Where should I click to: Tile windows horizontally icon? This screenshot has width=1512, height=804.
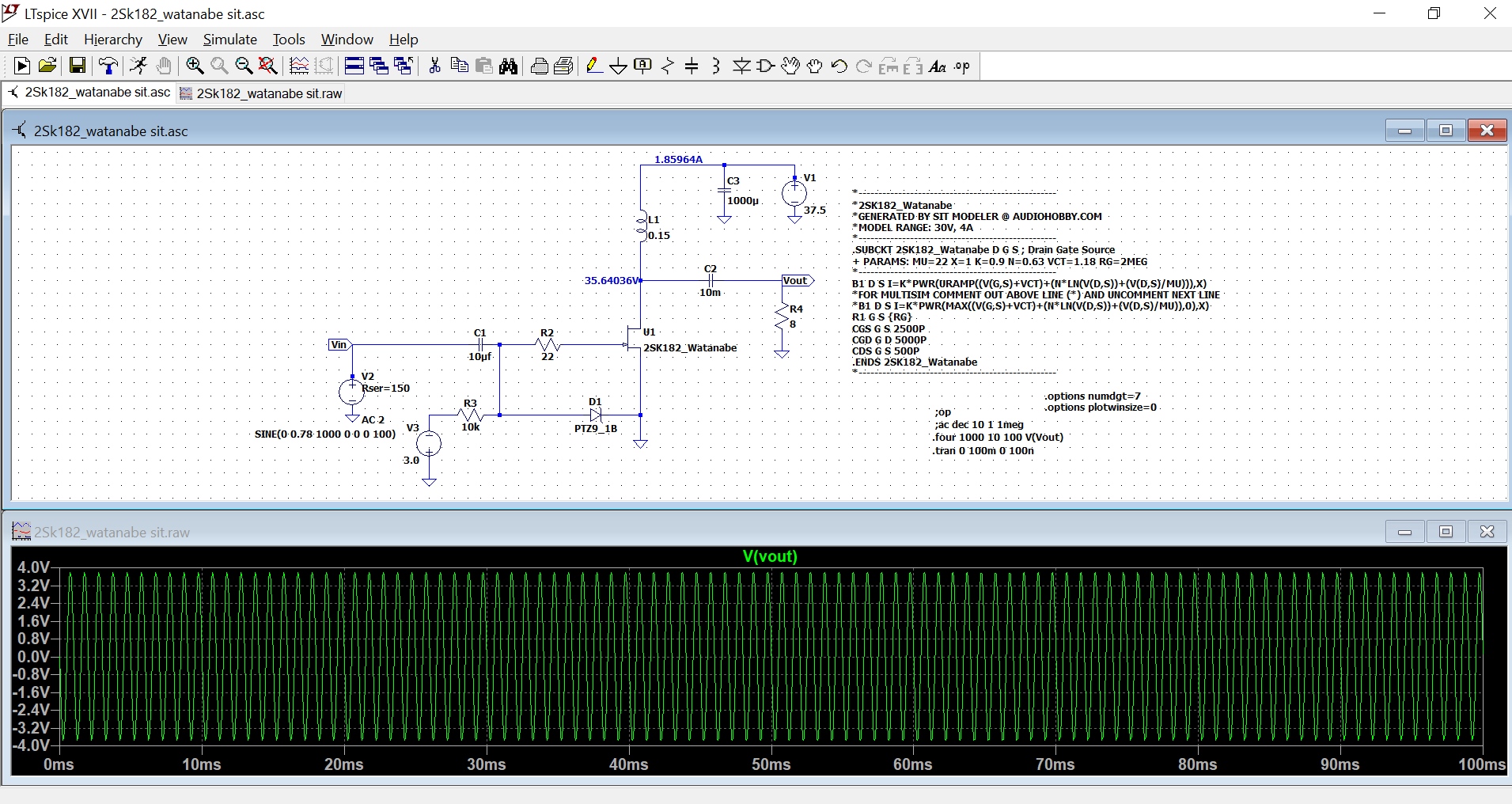354,66
